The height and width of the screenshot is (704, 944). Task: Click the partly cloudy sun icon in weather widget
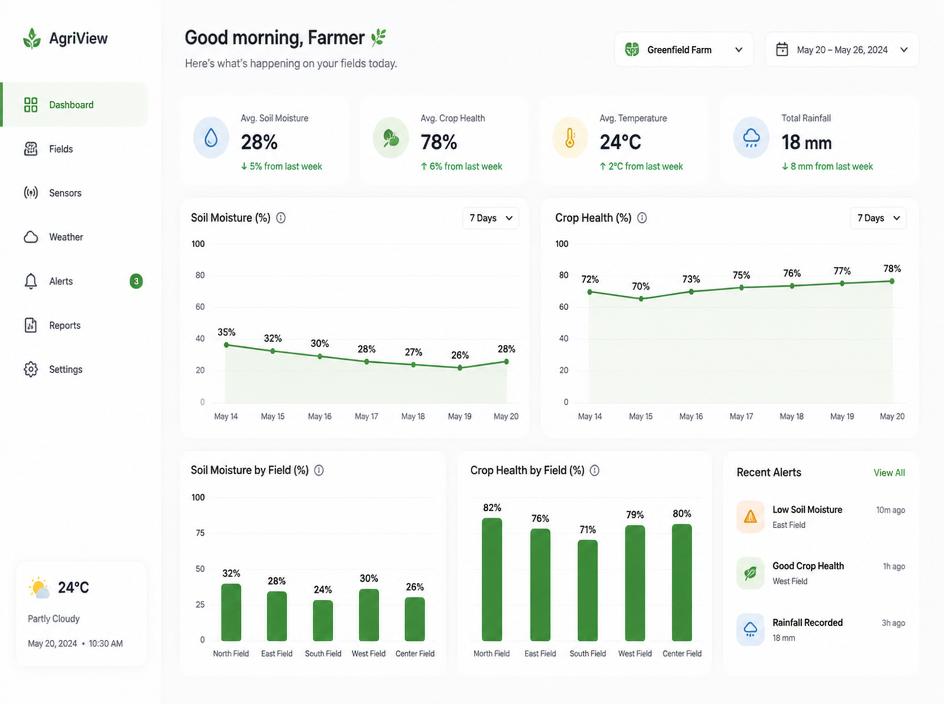39,588
